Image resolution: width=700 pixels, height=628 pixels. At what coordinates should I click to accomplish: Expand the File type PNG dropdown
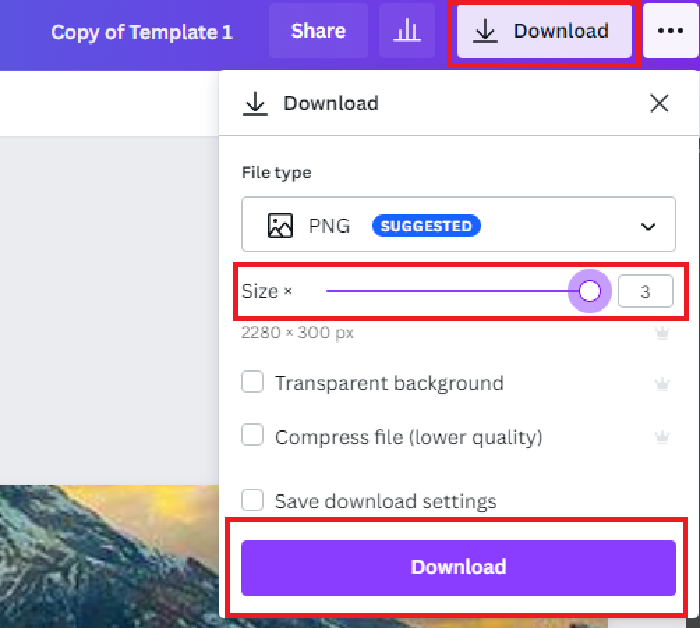[458, 226]
